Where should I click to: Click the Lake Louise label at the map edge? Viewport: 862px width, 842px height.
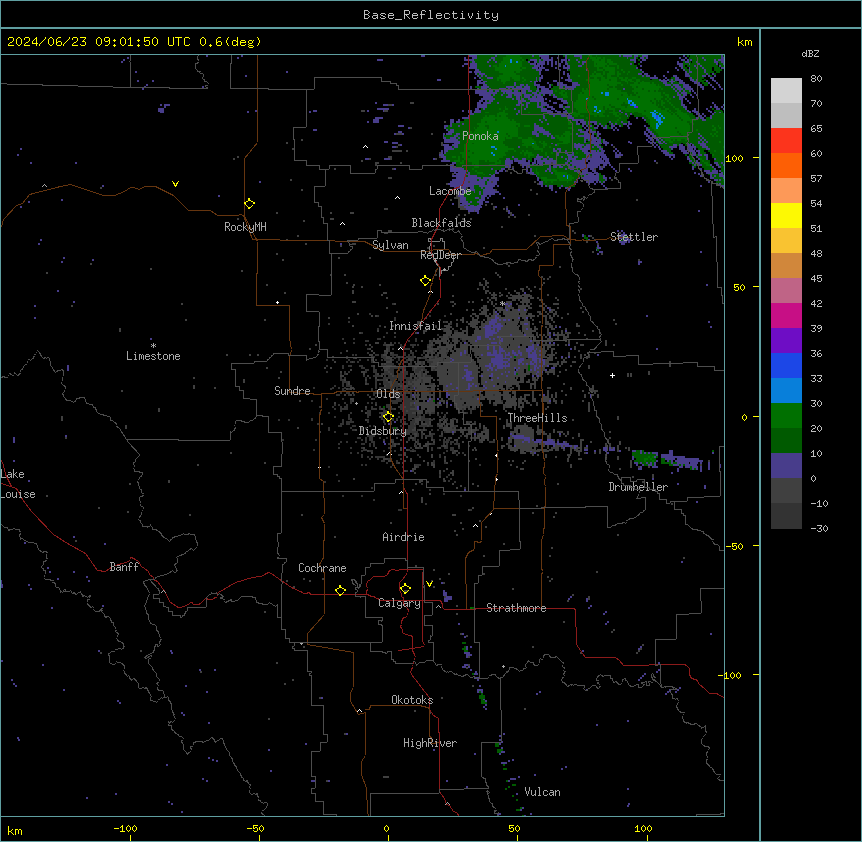[18, 484]
